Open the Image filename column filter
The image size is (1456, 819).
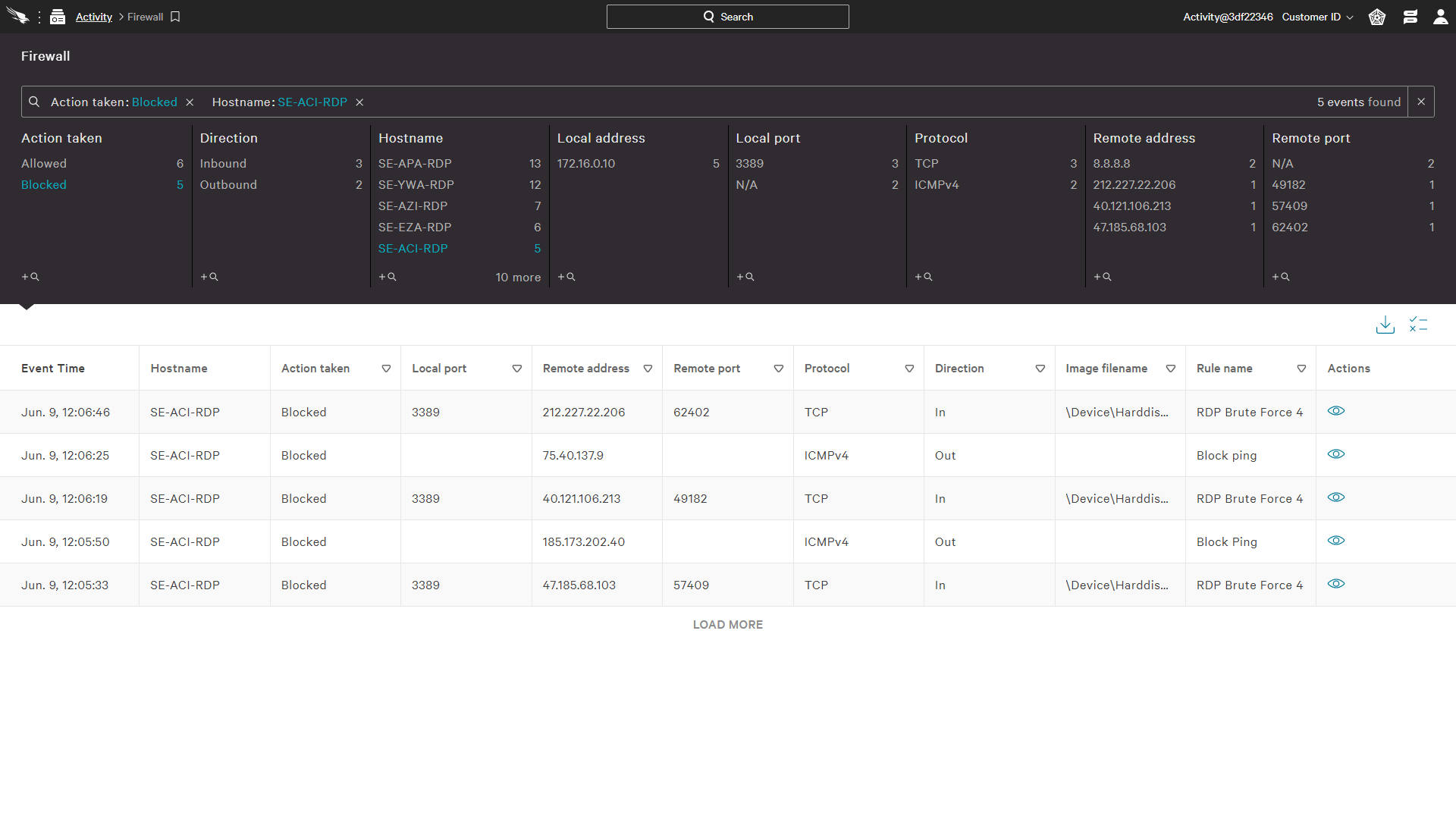[1171, 369]
